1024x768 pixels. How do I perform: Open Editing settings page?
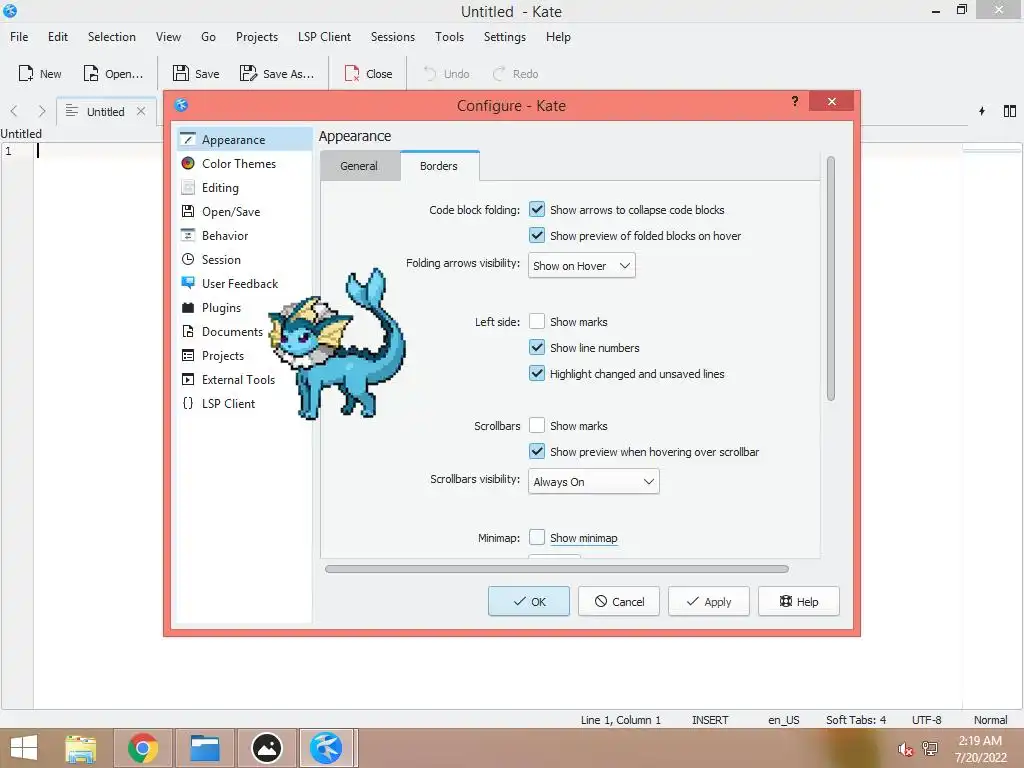pyautogui.click(x=244, y=187)
